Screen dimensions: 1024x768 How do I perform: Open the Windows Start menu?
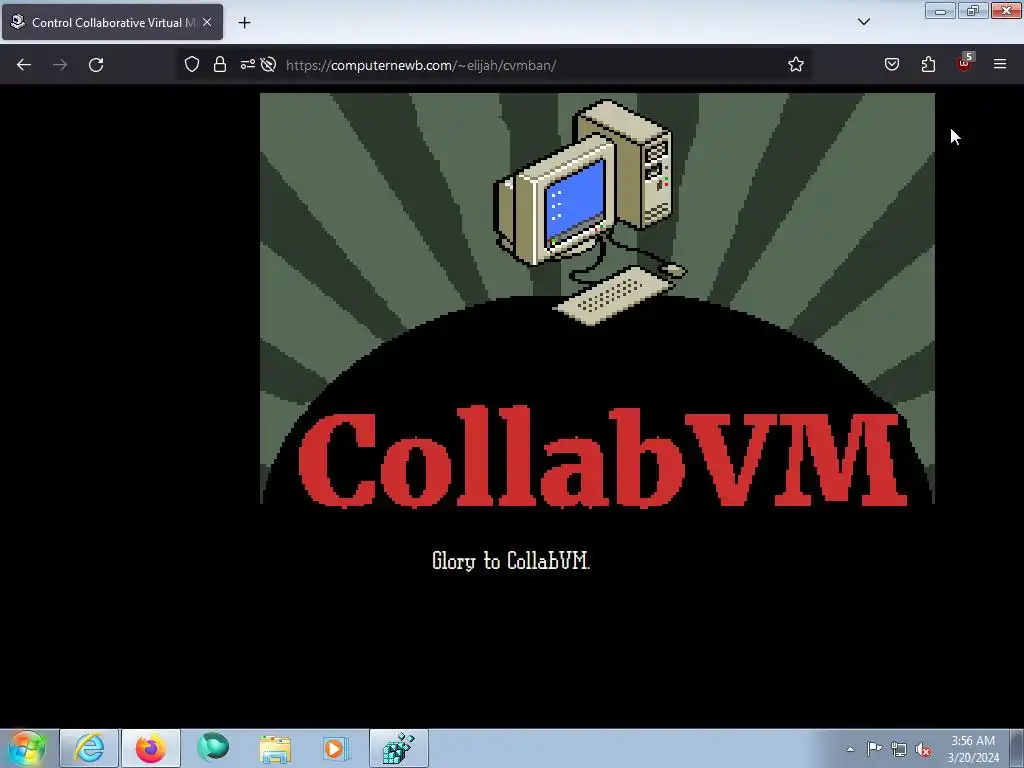26,748
